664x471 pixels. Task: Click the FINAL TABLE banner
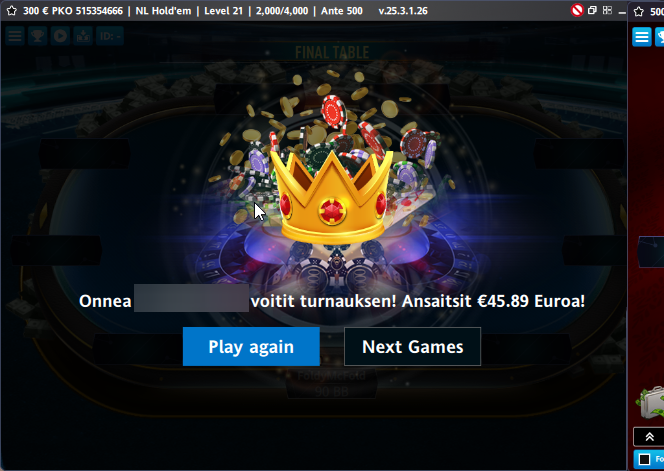332,53
